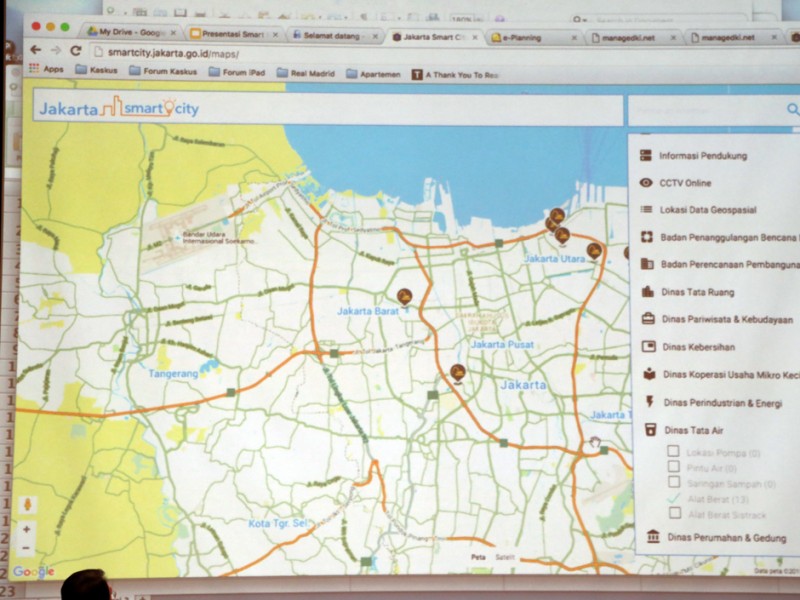Open the CCTV Online menu item
The width and height of the screenshot is (800, 600).
[x=685, y=183]
